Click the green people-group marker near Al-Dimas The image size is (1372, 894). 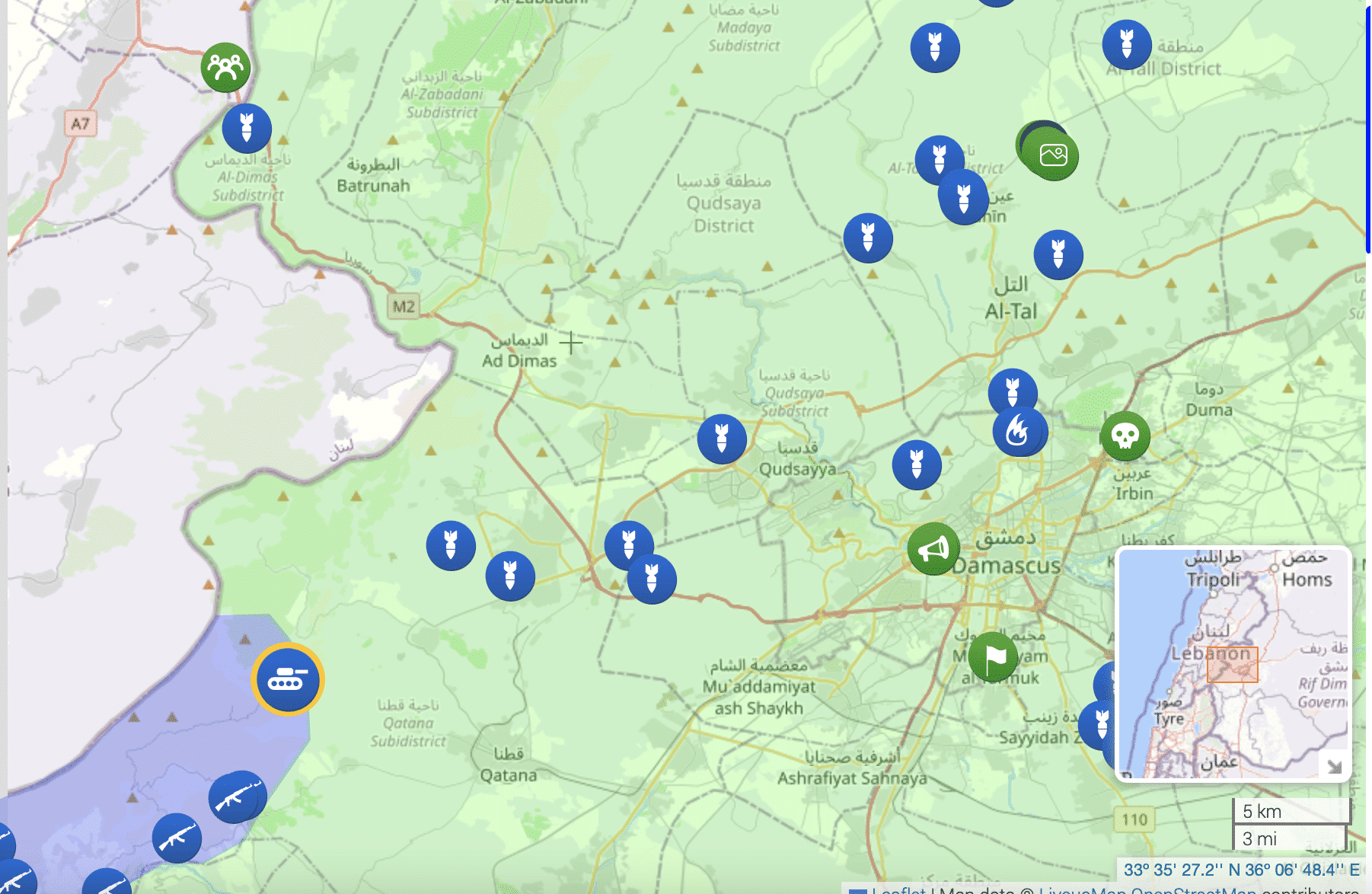click(225, 68)
